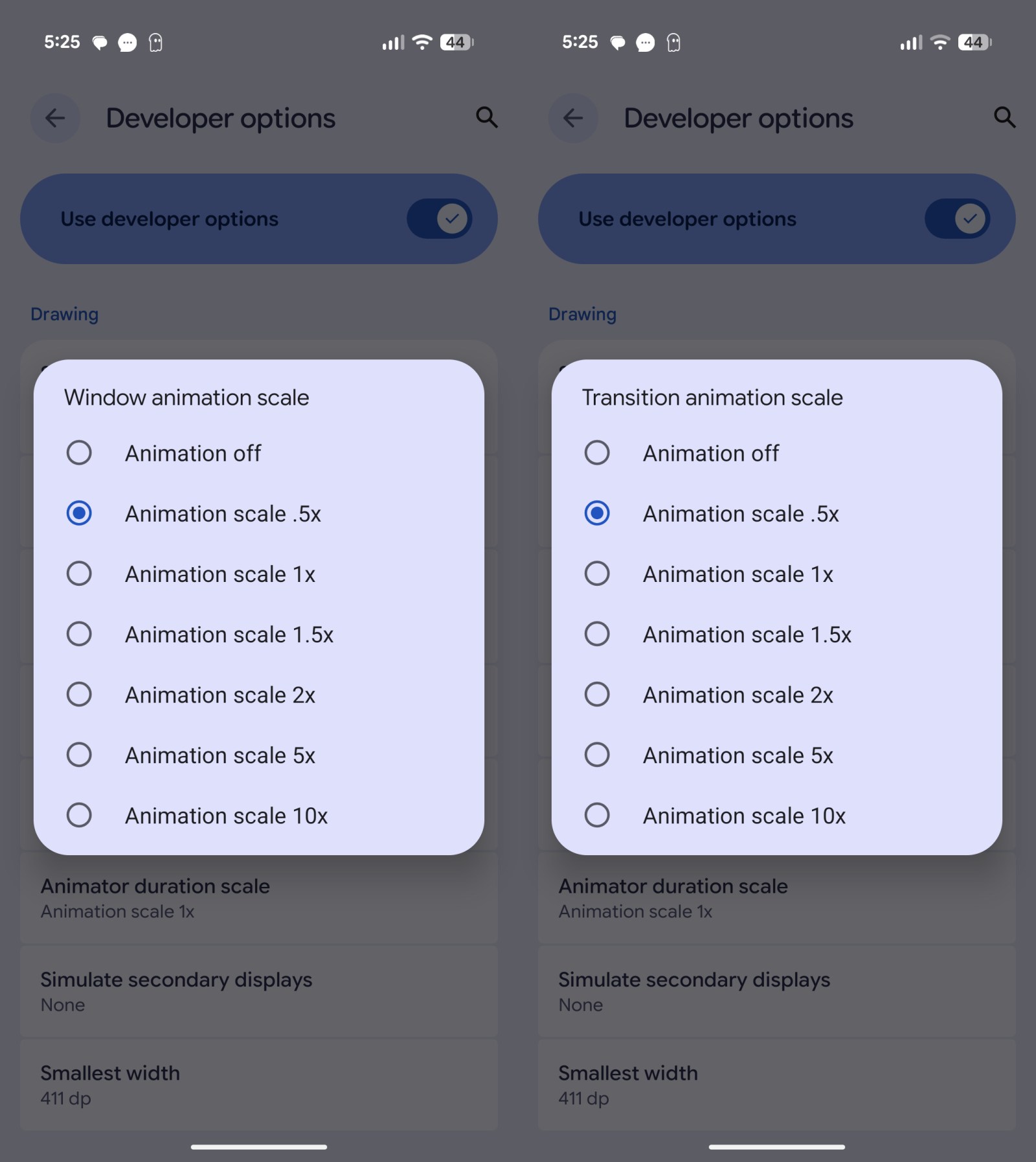1036x1162 pixels.
Task: Open search in the right Developer options
Action: point(1004,117)
